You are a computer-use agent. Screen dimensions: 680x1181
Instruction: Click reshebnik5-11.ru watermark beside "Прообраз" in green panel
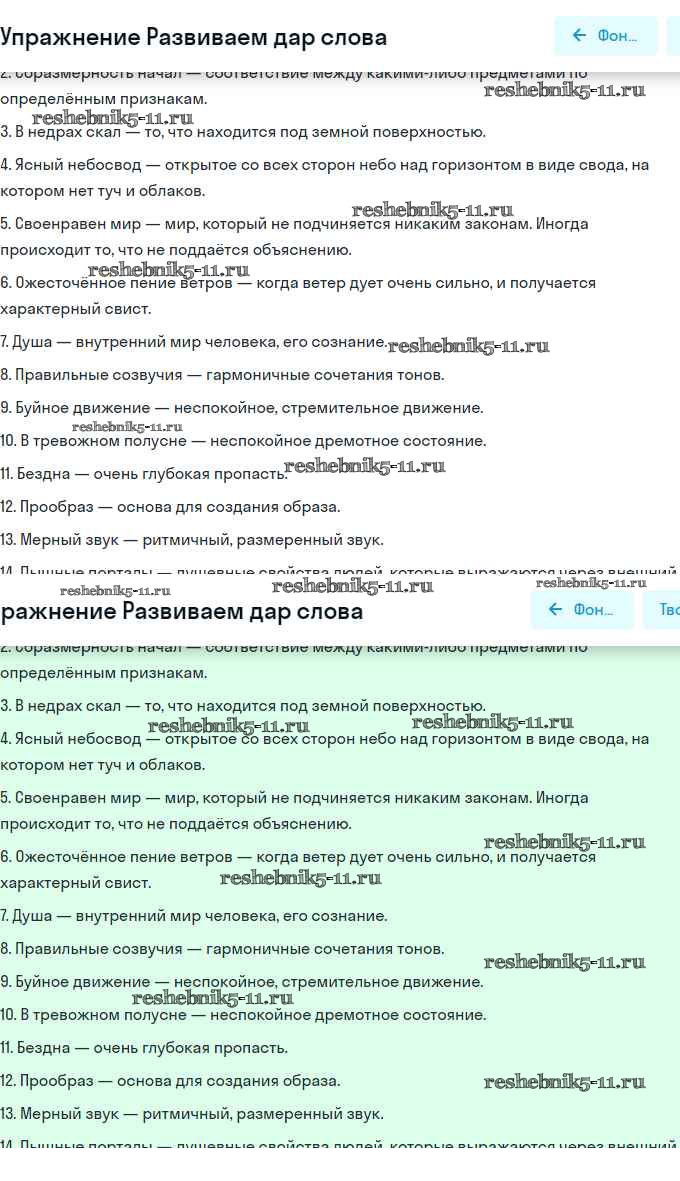pyautogui.click(x=565, y=1082)
